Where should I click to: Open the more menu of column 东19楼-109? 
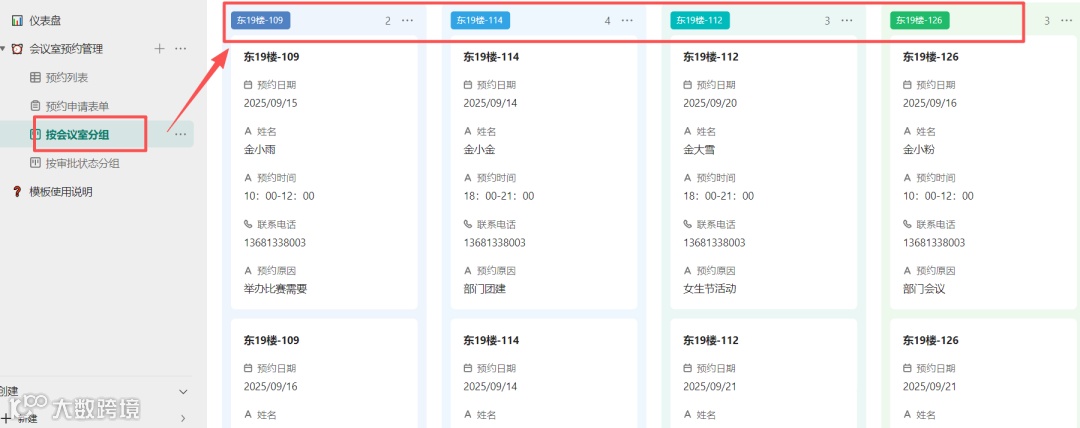tap(408, 21)
